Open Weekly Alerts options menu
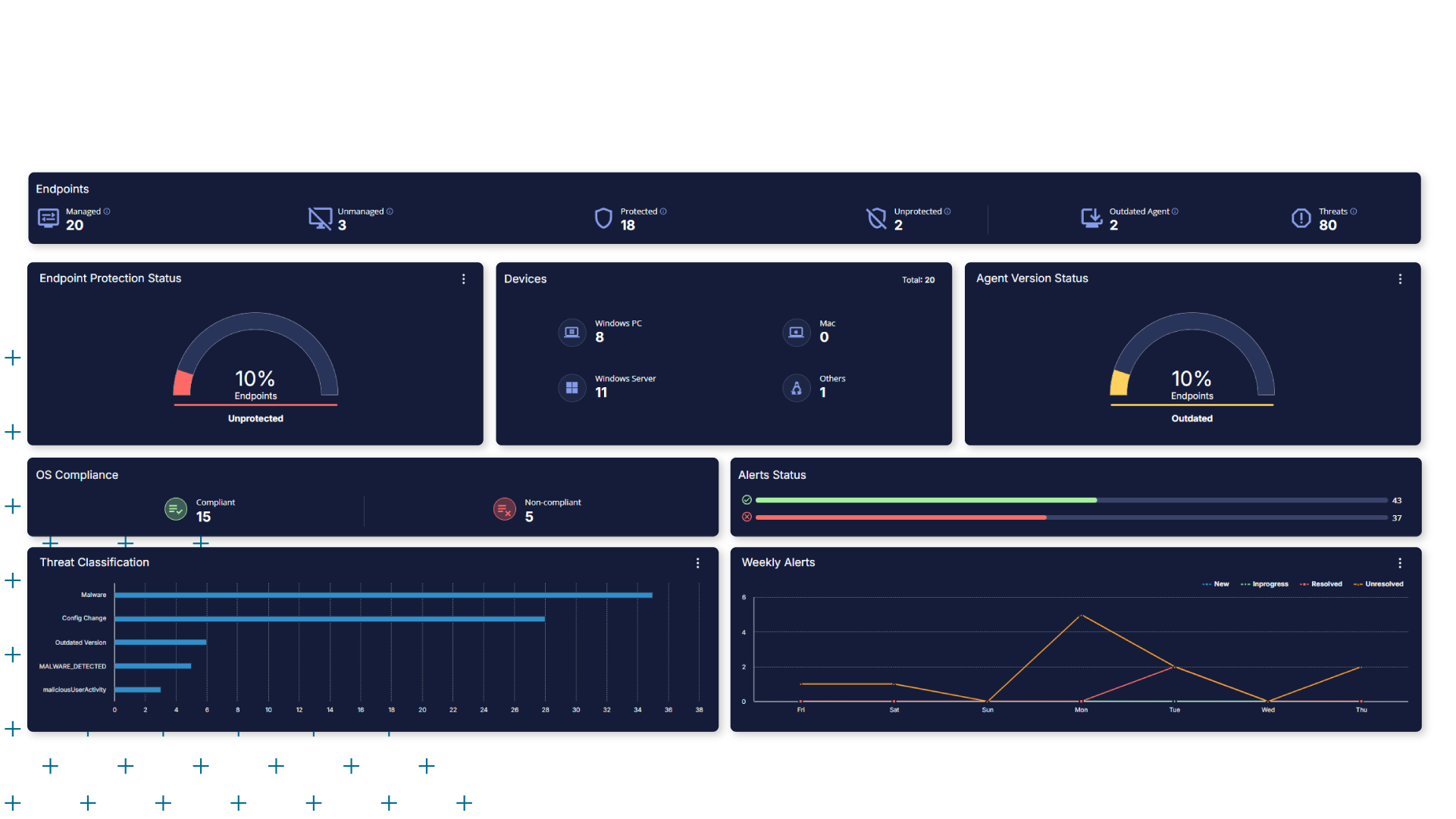The image size is (1456, 819). pyautogui.click(x=1400, y=563)
